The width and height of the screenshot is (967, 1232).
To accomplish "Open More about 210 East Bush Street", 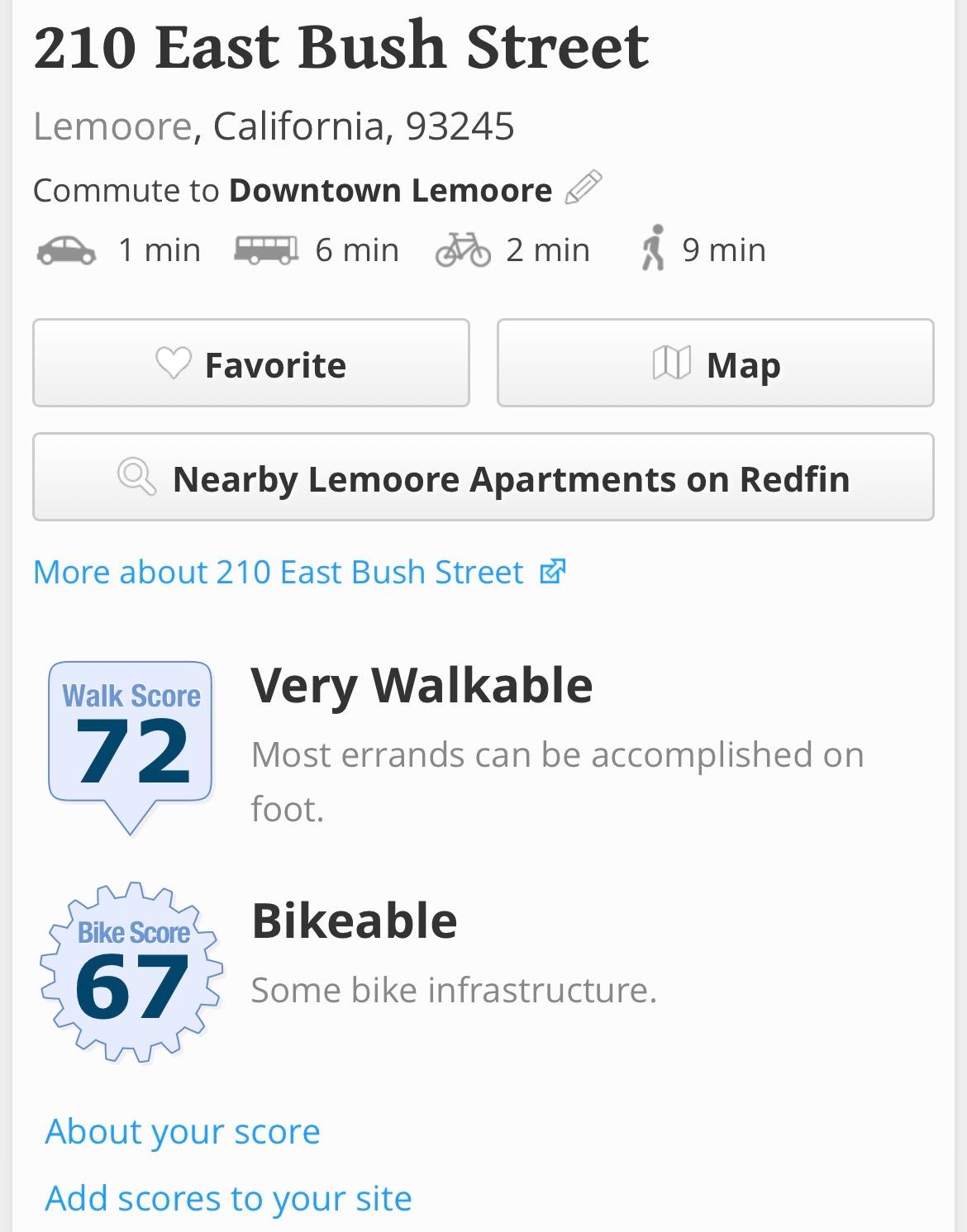I will coord(279,572).
